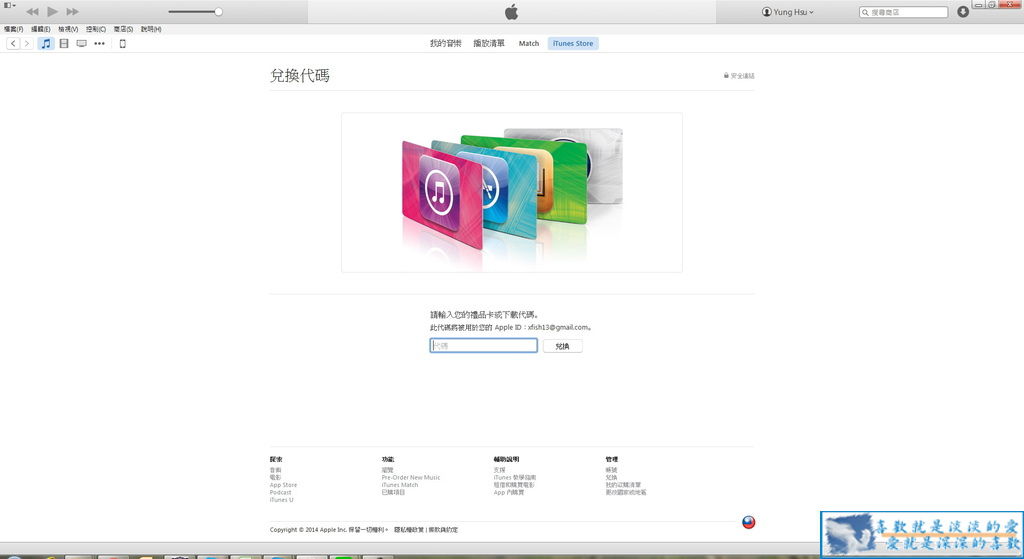
Task: Open the 我的近購清單 footer link
Action: coord(623,485)
